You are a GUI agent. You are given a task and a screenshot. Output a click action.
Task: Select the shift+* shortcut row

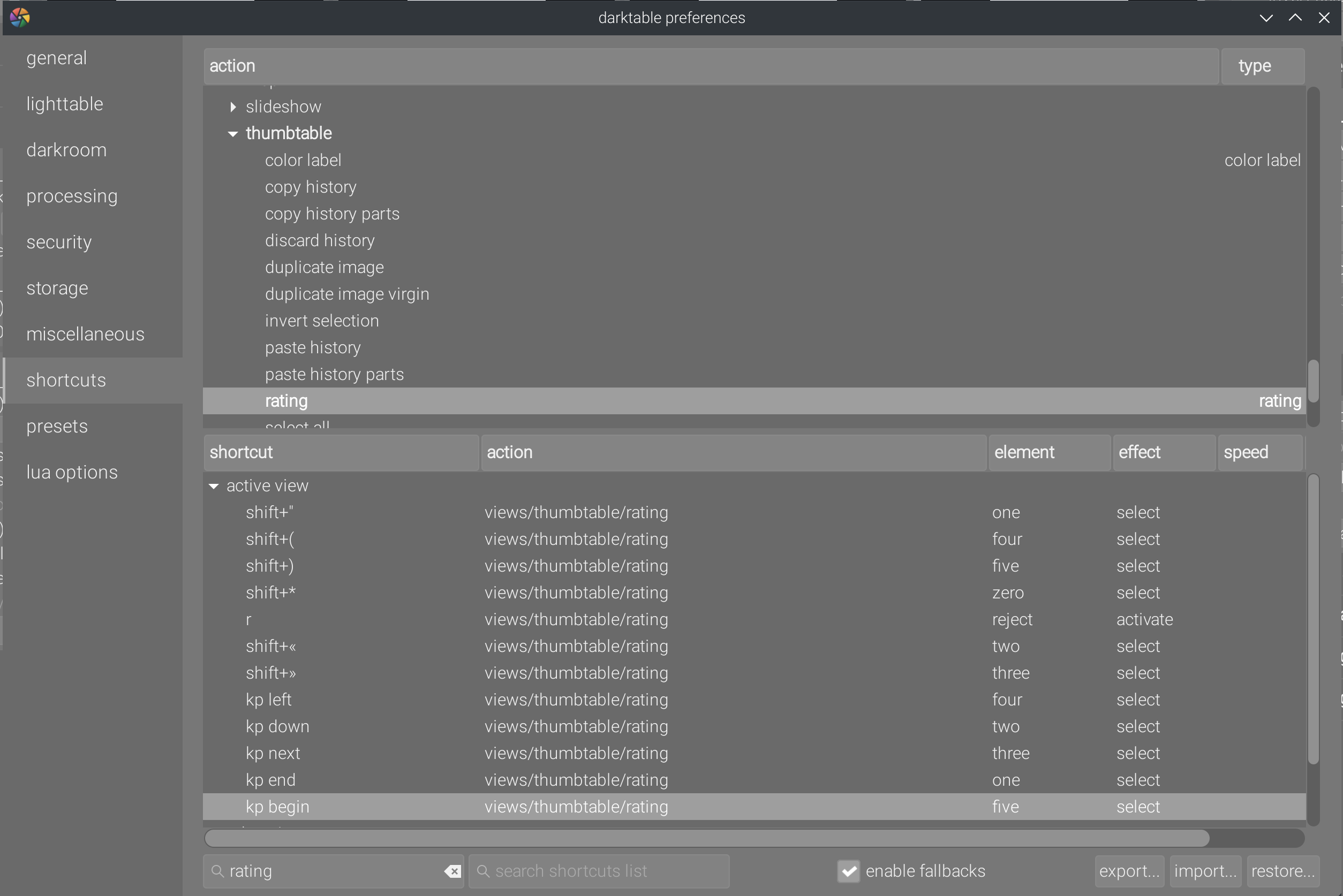click(x=754, y=593)
